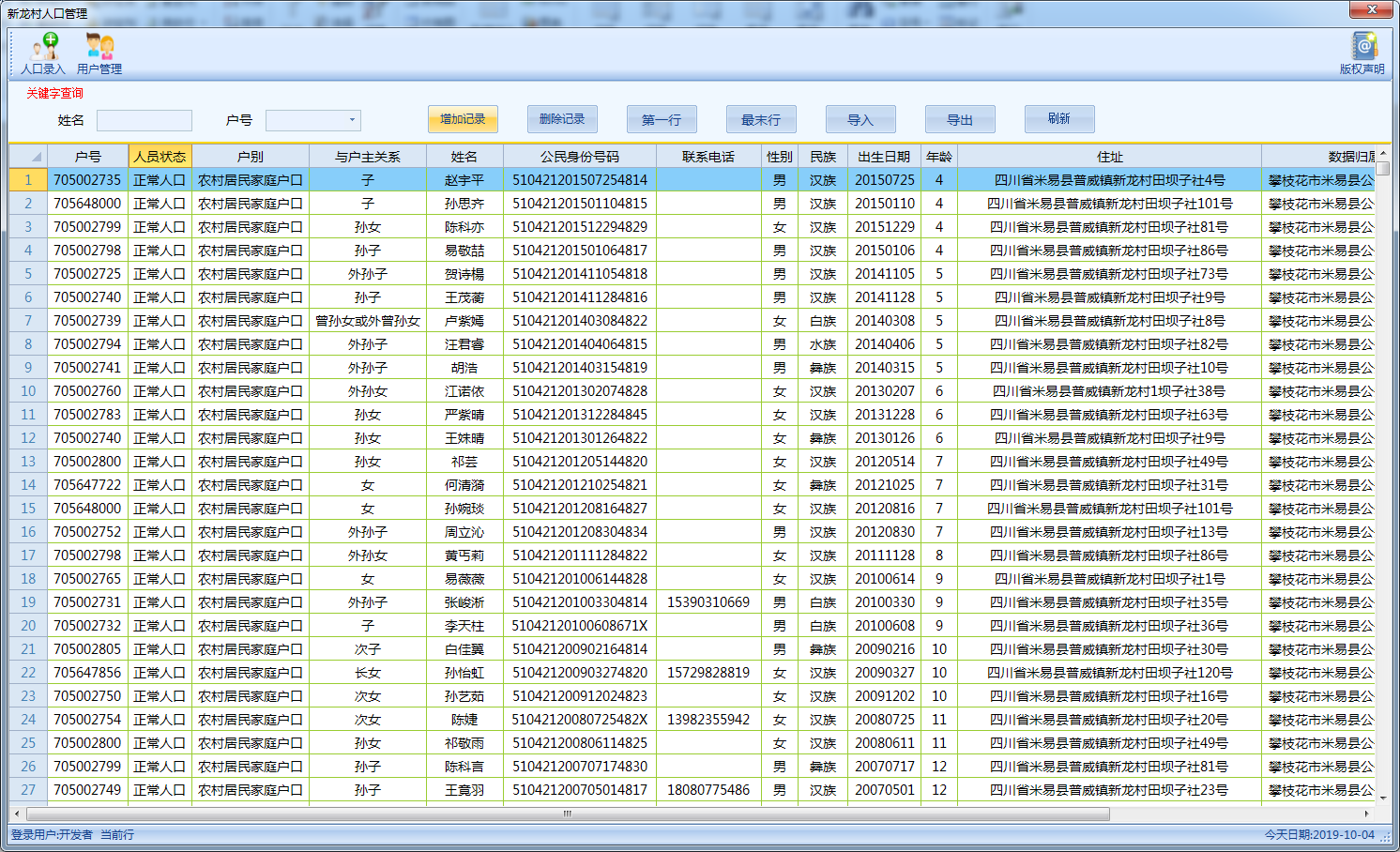
Task: Refresh the list with 刷新 button
Action: click(x=1059, y=119)
